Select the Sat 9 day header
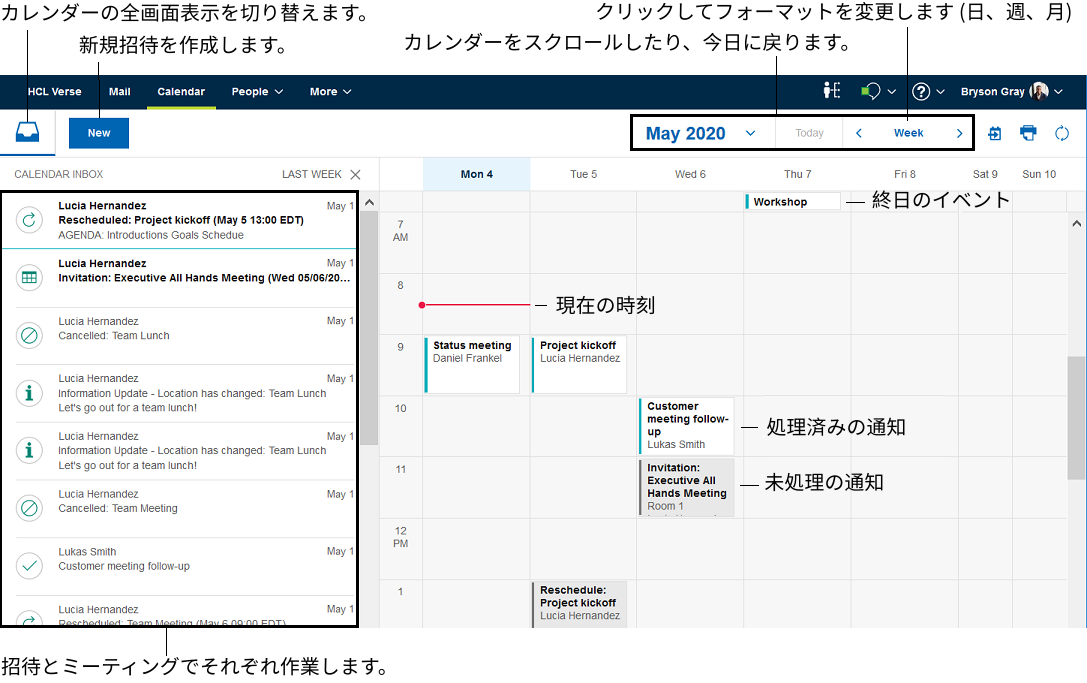 985,175
